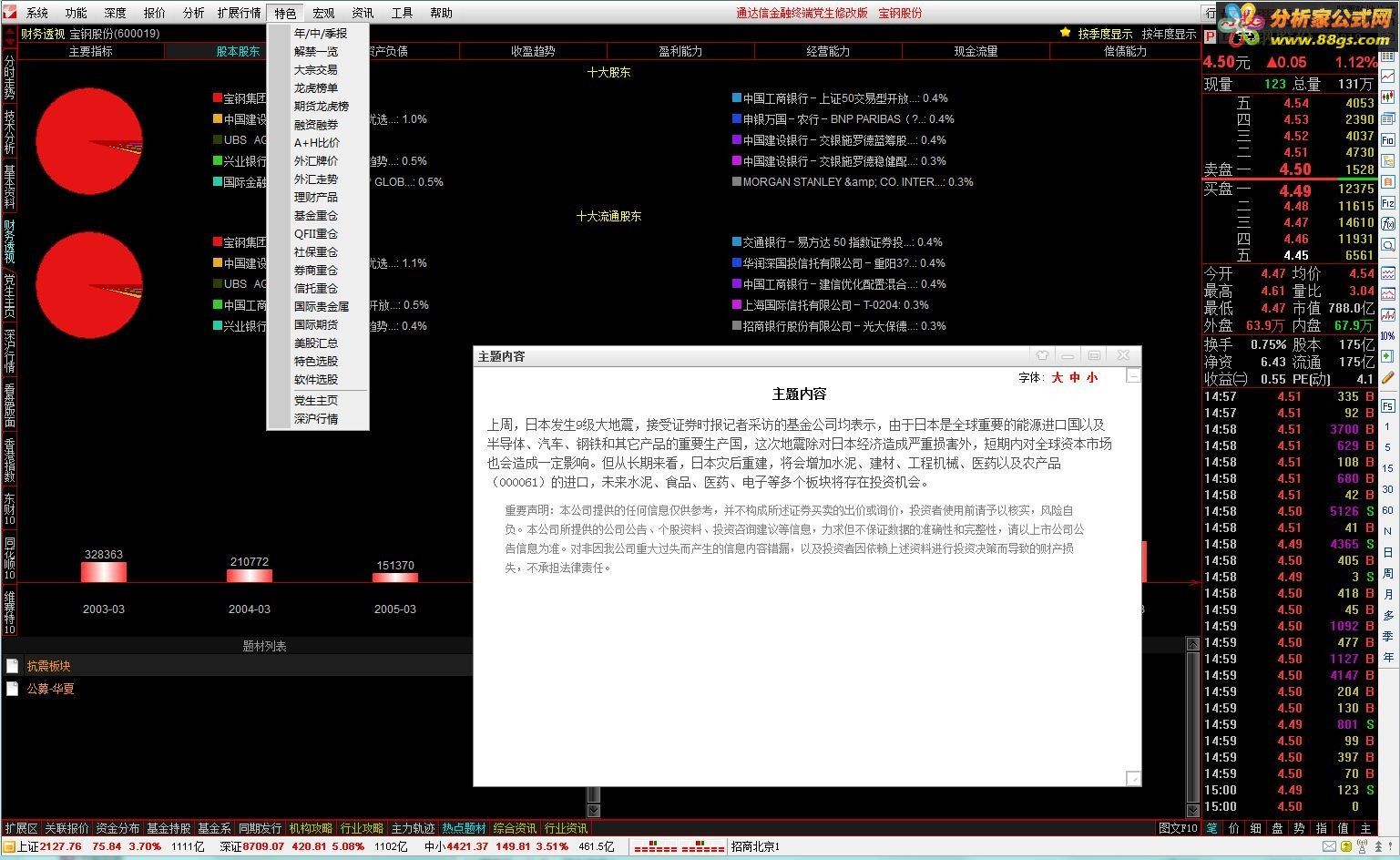The height and width of the screenshot is (860, 1400).
Task: Click the F10 toolbar icon
Action: (1388, 139)
